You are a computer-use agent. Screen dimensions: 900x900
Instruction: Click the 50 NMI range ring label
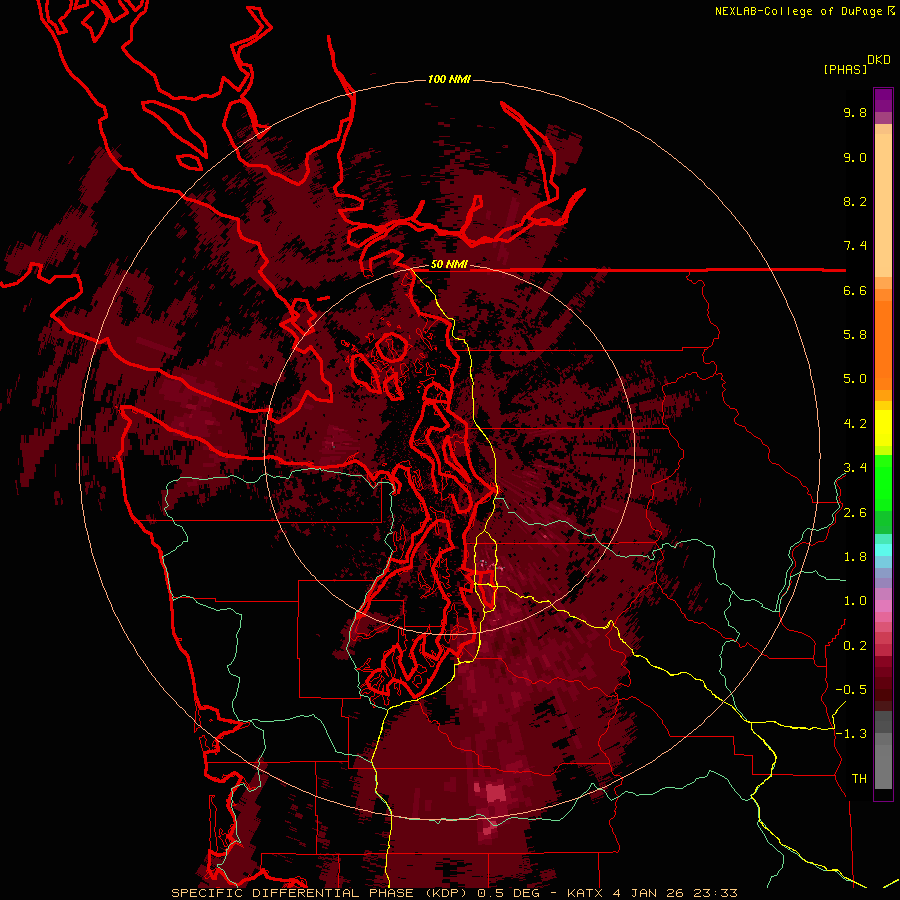click(449, 265)
